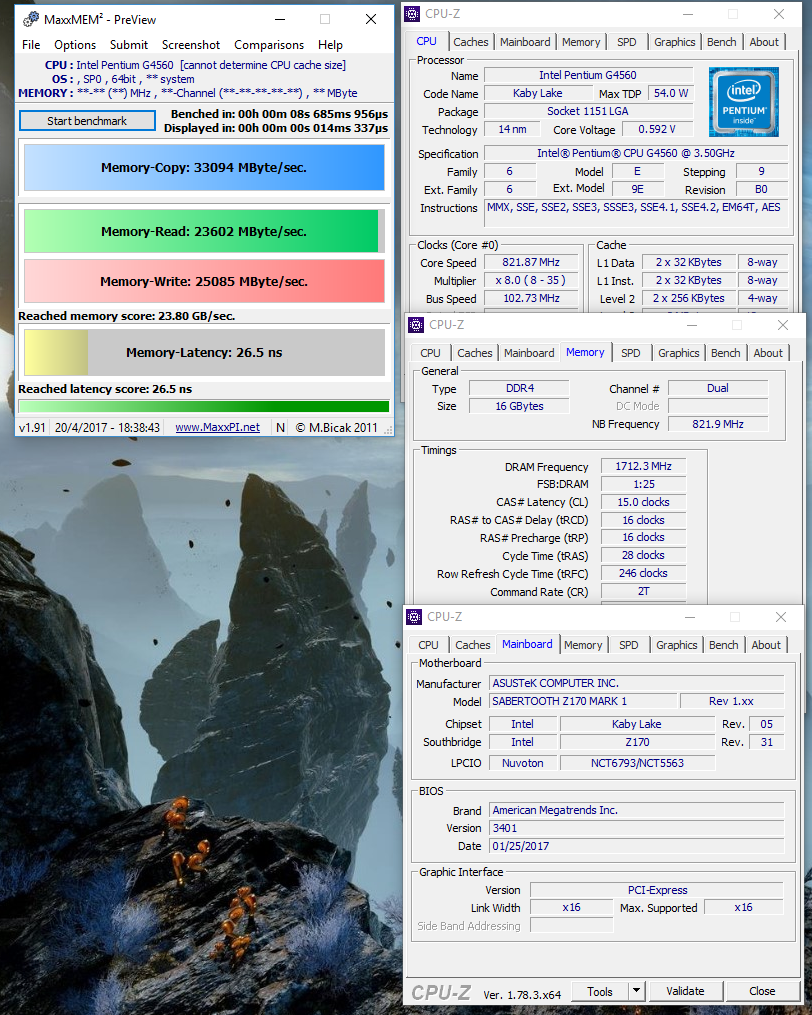Click the Memory-Read result bar
Screen dimensions: 812x1015
(x=204, y=231)
